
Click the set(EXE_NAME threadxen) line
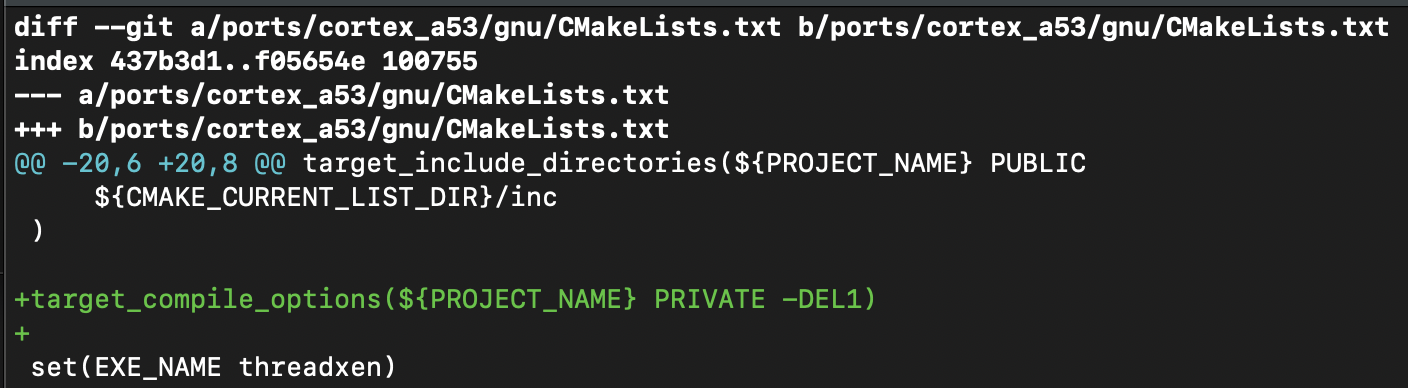213,368
